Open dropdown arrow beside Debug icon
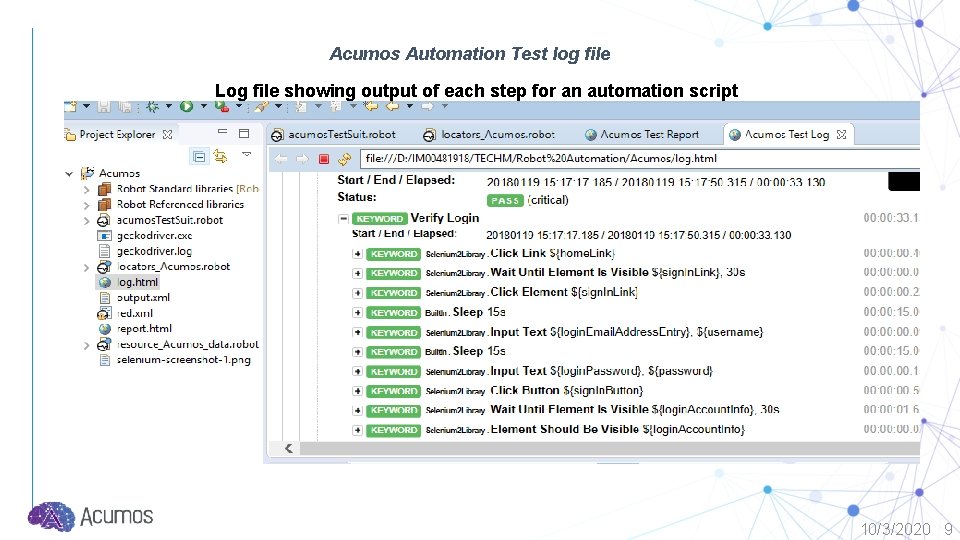This screenshot has width=960, height=540. pos(168,107)
